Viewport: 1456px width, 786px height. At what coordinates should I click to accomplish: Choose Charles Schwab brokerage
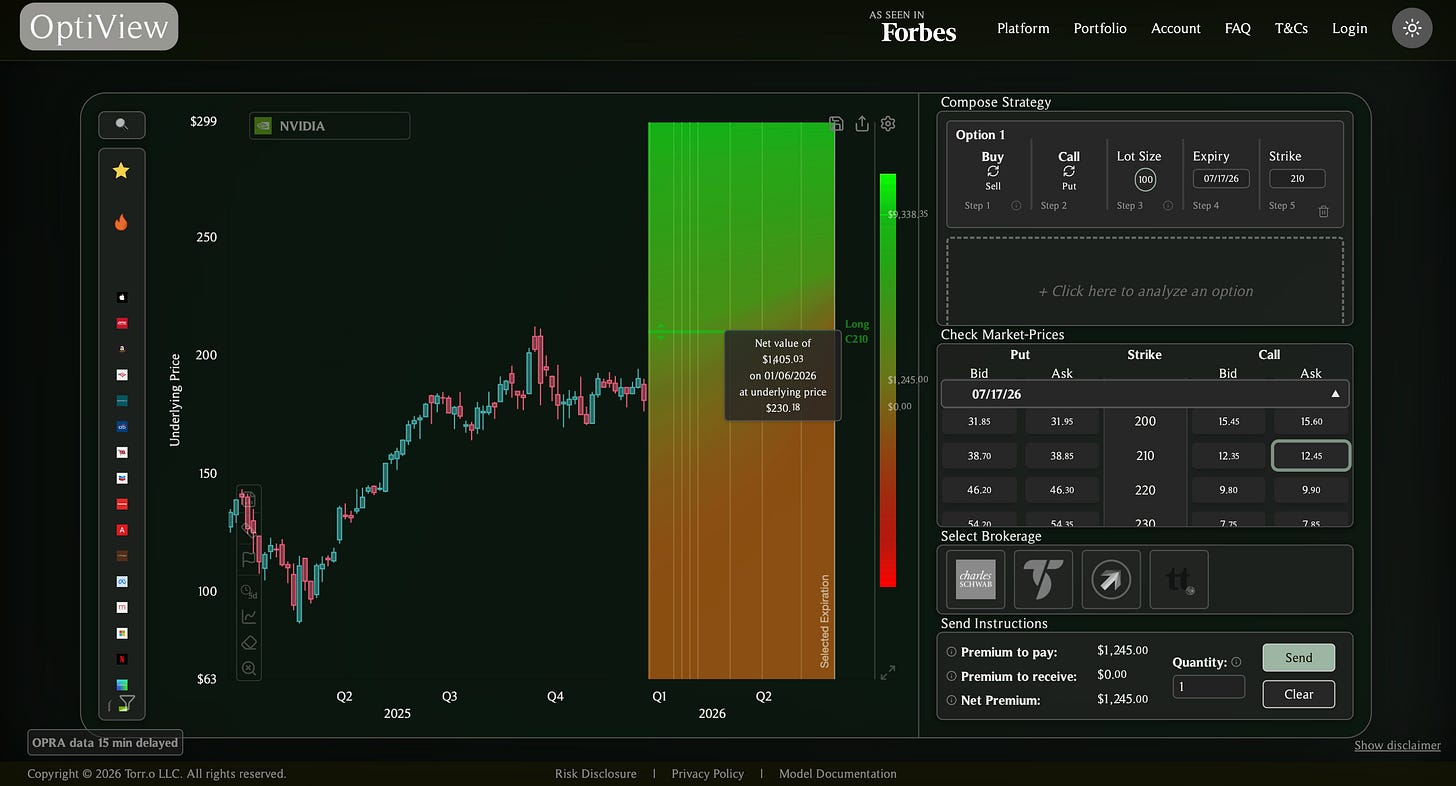coord(975,579)
